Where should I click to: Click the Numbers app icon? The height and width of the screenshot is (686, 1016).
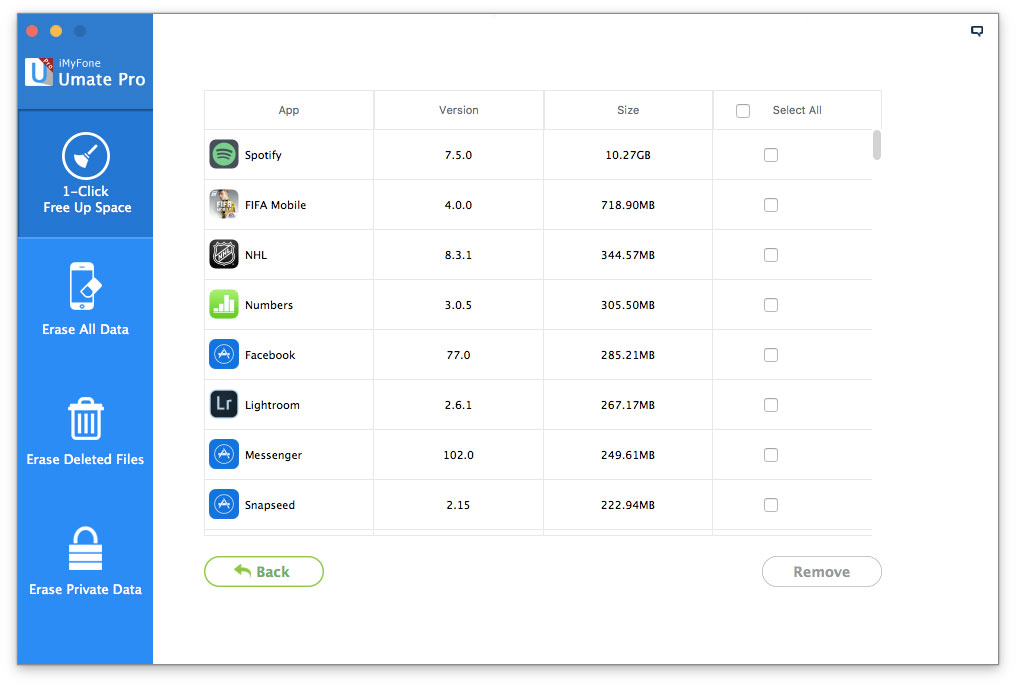pos(223,305)
